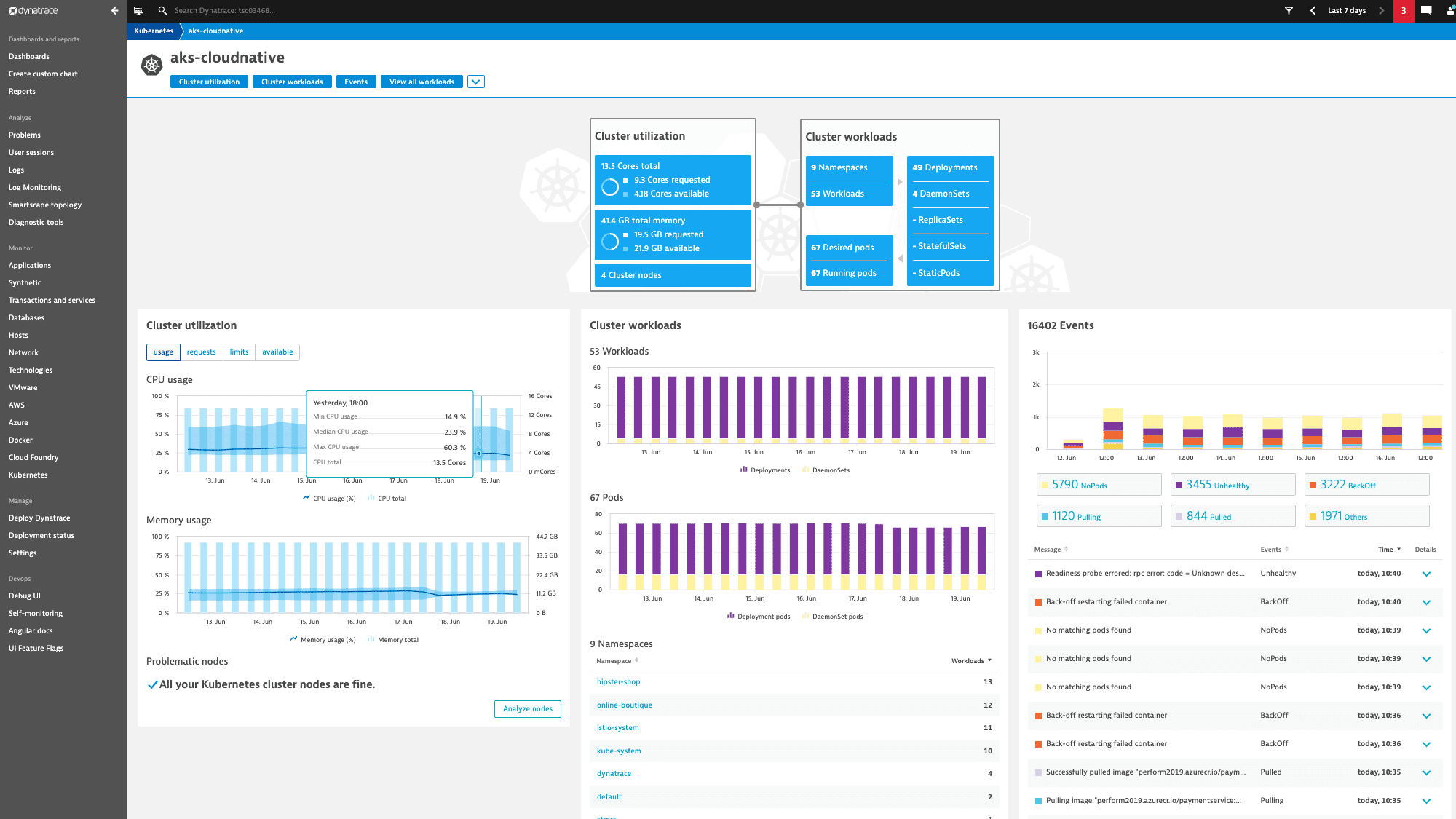Collapse the sidebar with the back arrow
The width and height of the screenshot is (1456, 819).
(114, 10)
